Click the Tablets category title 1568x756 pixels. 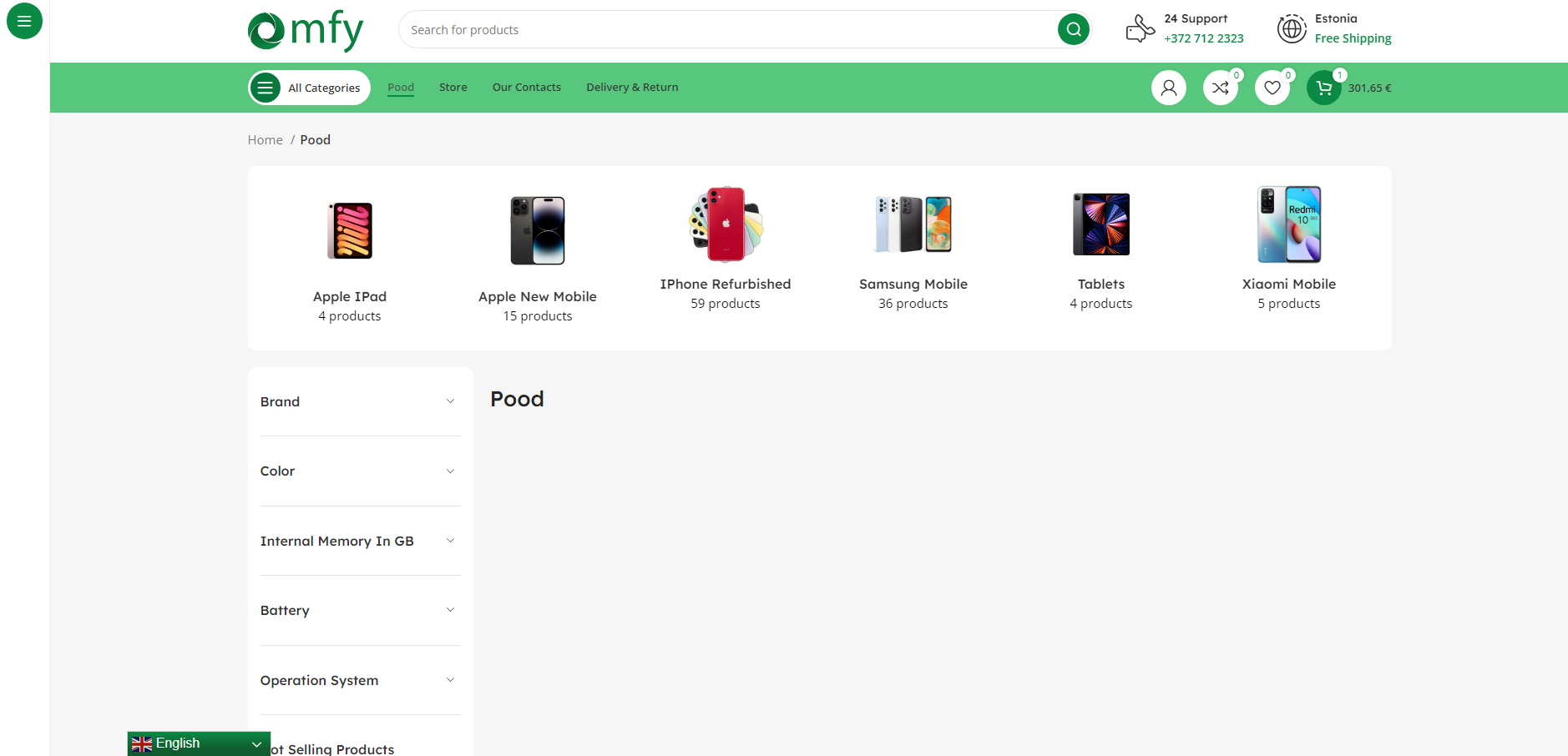(1101, 284)
